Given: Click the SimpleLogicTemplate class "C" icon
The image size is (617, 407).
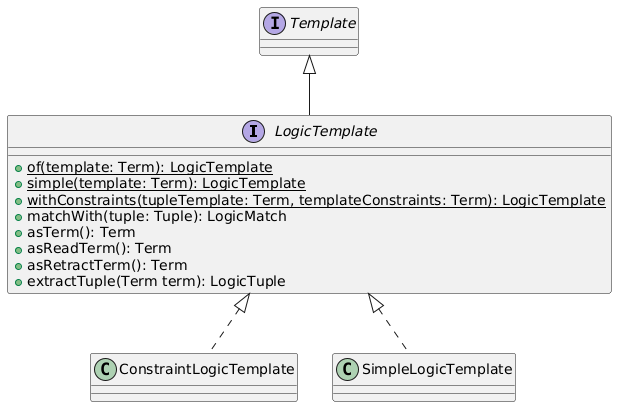Looking at the screenshot, I should coord(346,369).
